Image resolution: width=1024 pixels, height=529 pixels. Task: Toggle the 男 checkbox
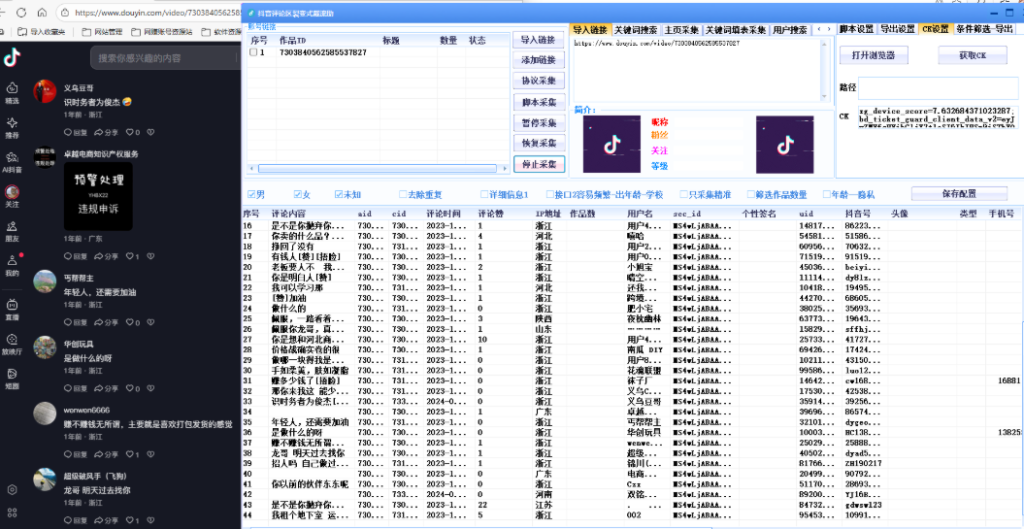pos(251,194)
